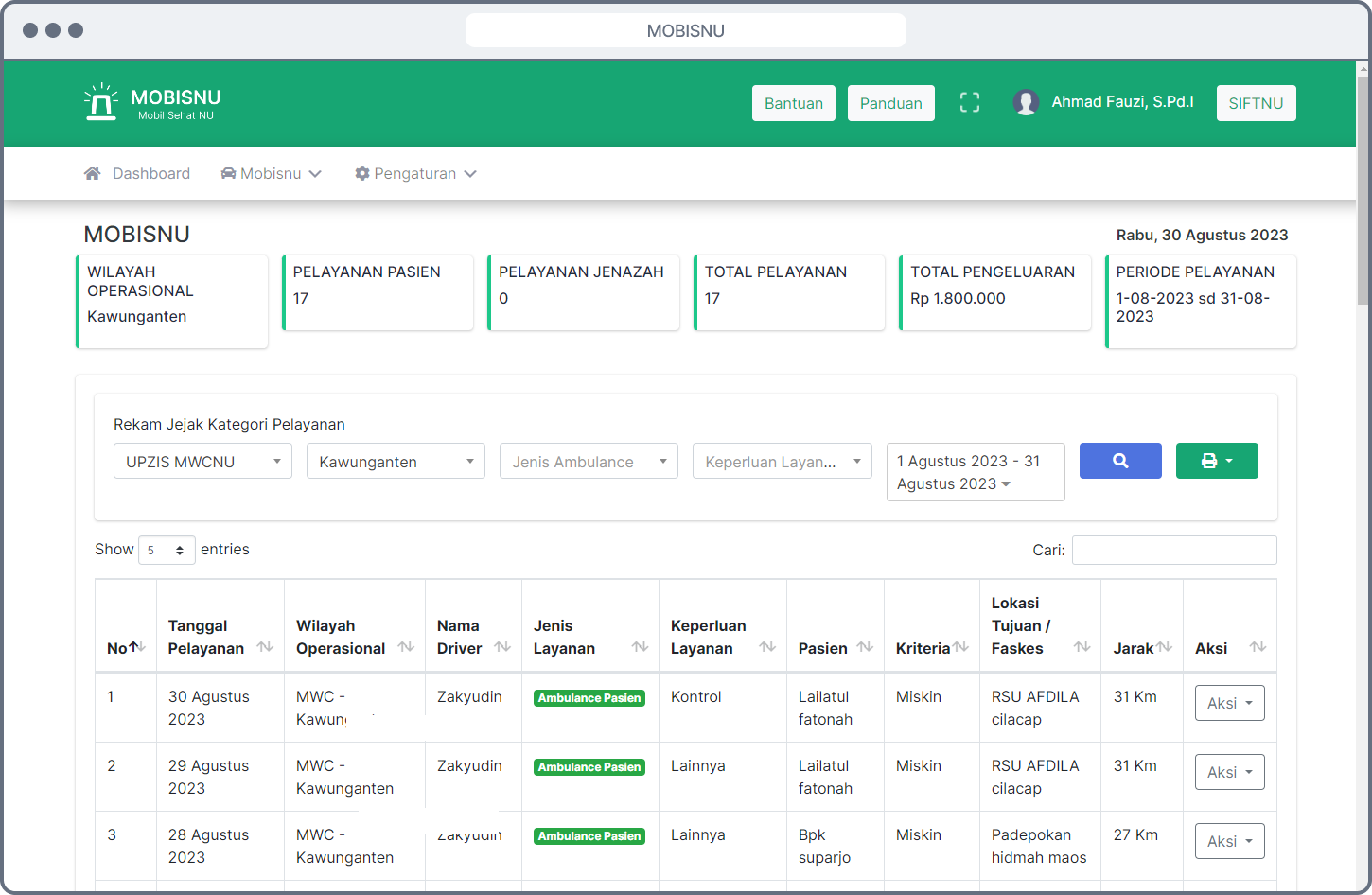Click the Dashboard home icon

[x=93, y=173]
